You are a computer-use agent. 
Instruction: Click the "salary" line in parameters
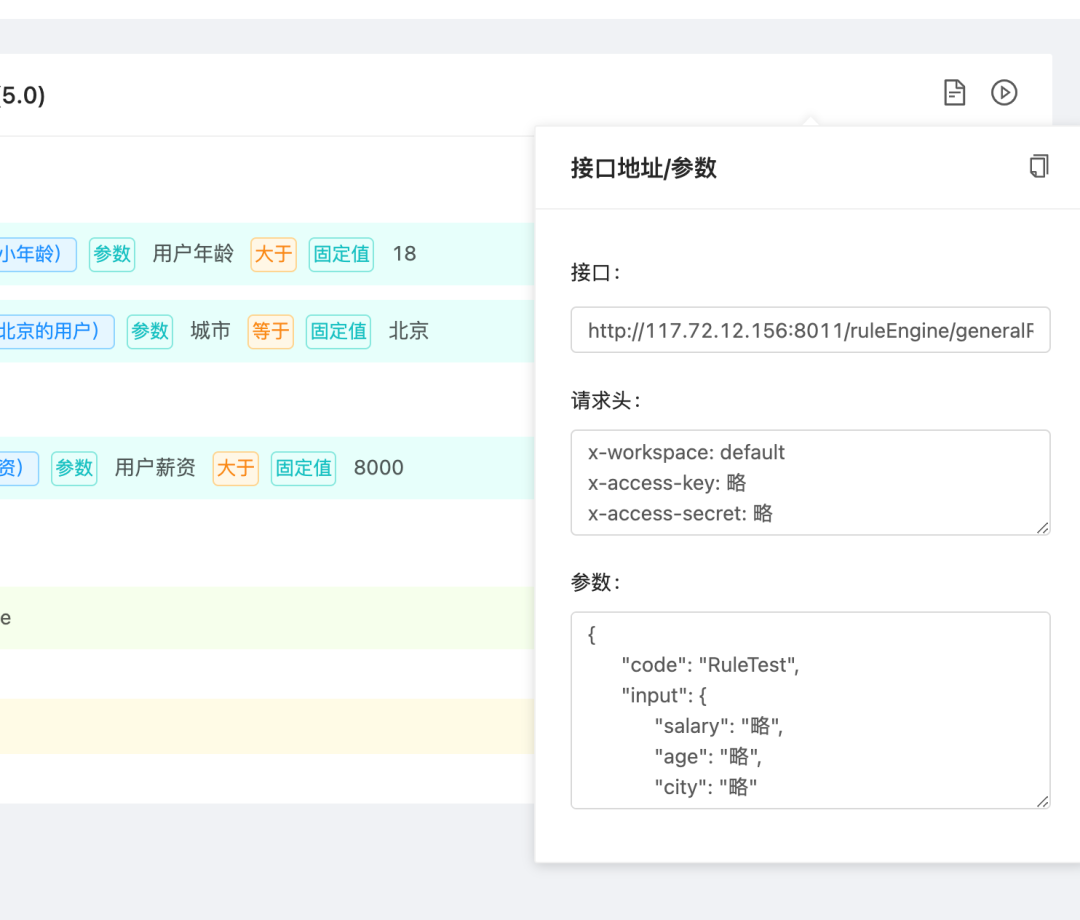718,726
